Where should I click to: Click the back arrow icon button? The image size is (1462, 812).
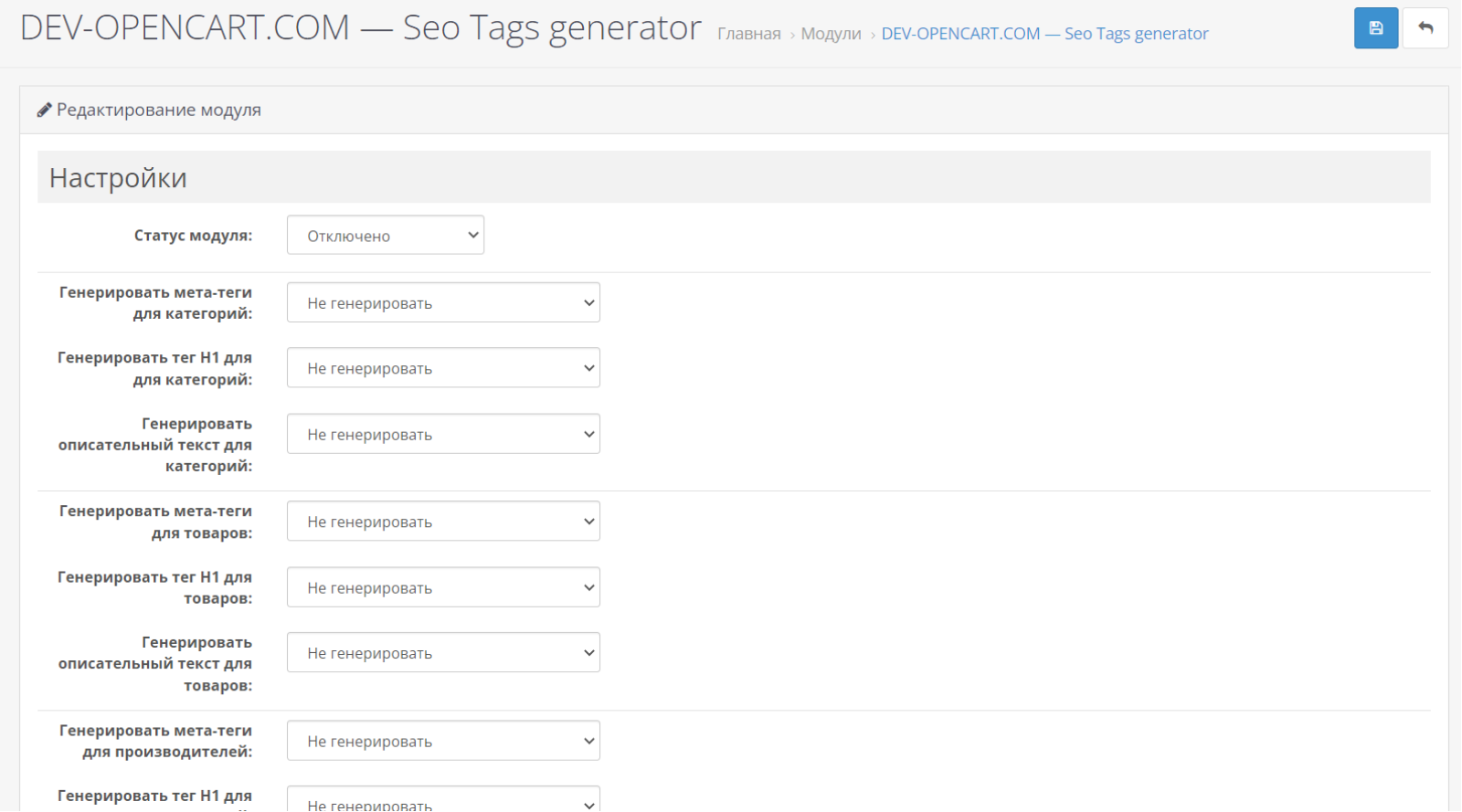coord(1425,28)
